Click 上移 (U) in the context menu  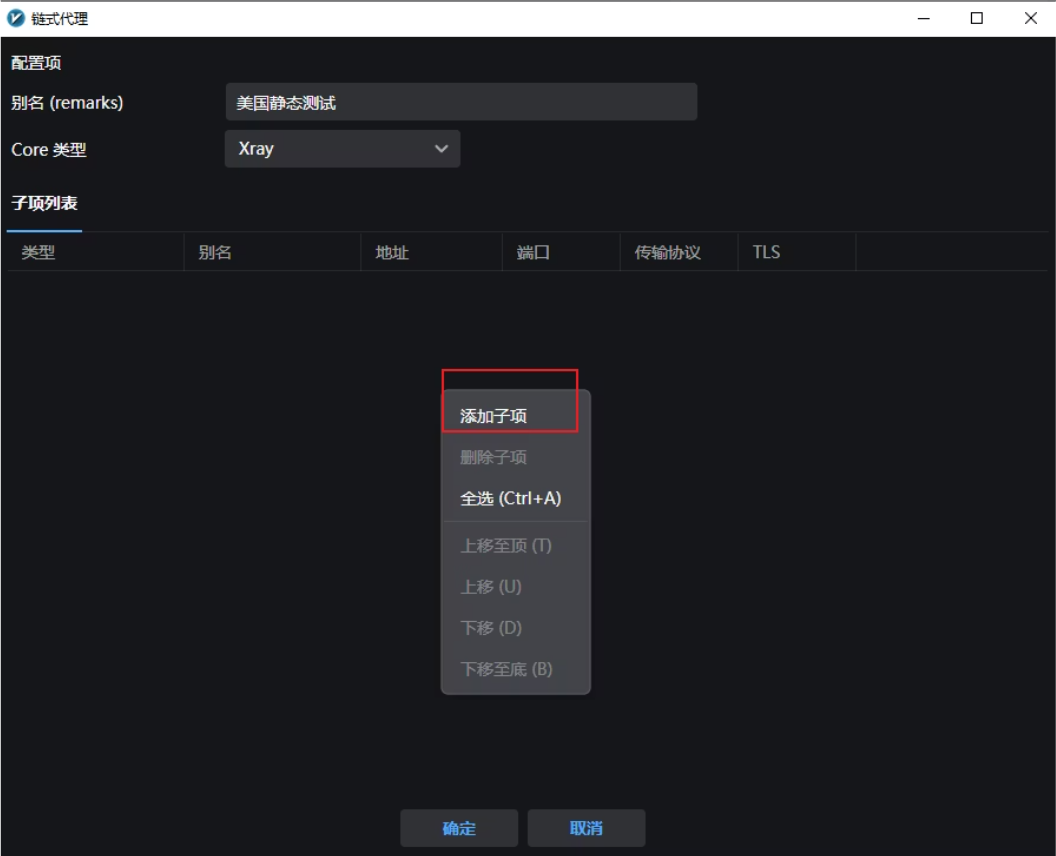(491, 587)
